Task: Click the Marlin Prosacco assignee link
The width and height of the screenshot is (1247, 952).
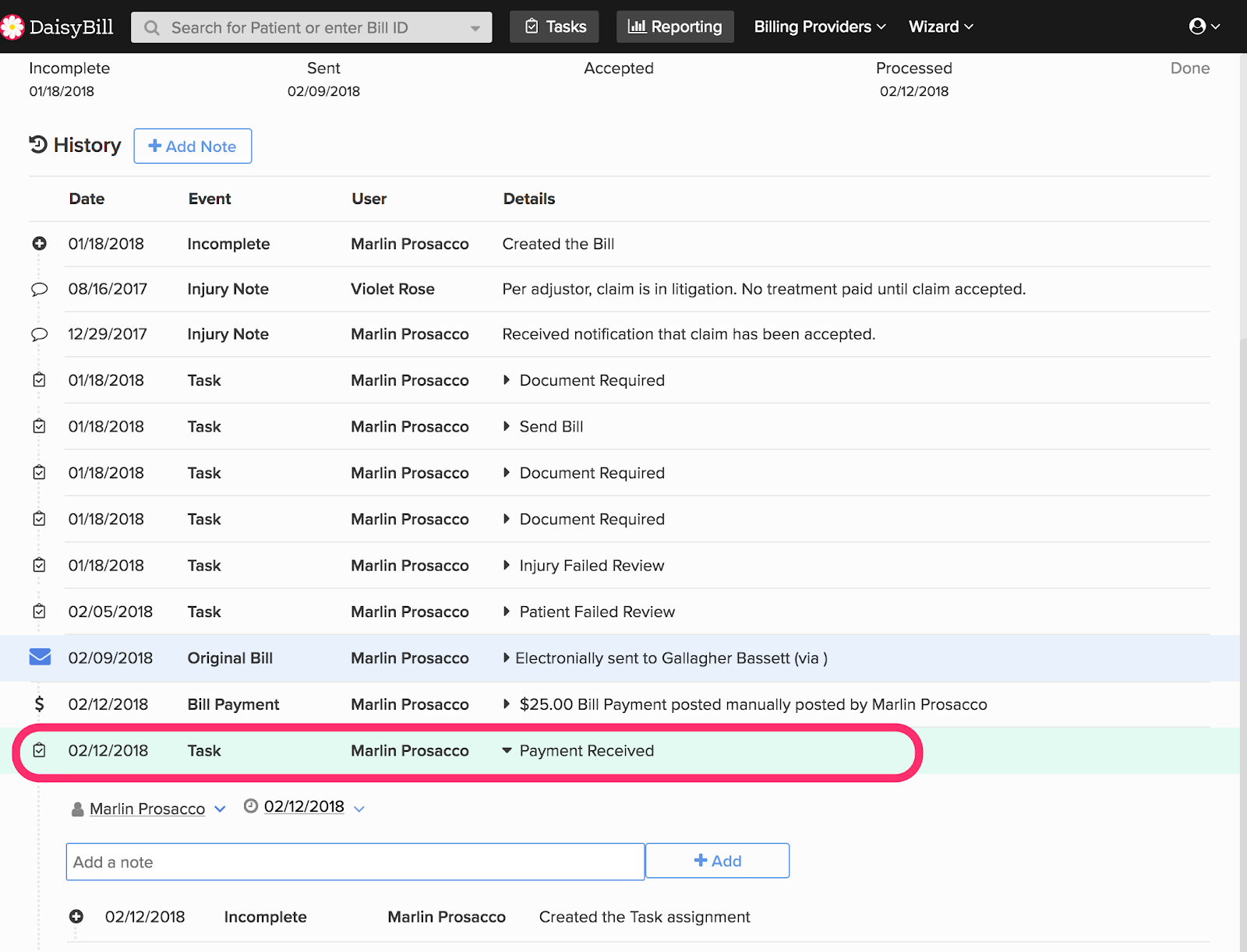Action: point(147,809)
